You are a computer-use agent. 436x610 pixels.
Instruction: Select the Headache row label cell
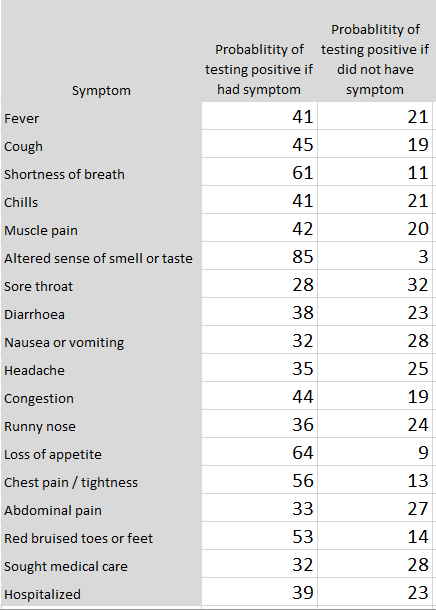point(101,368)
